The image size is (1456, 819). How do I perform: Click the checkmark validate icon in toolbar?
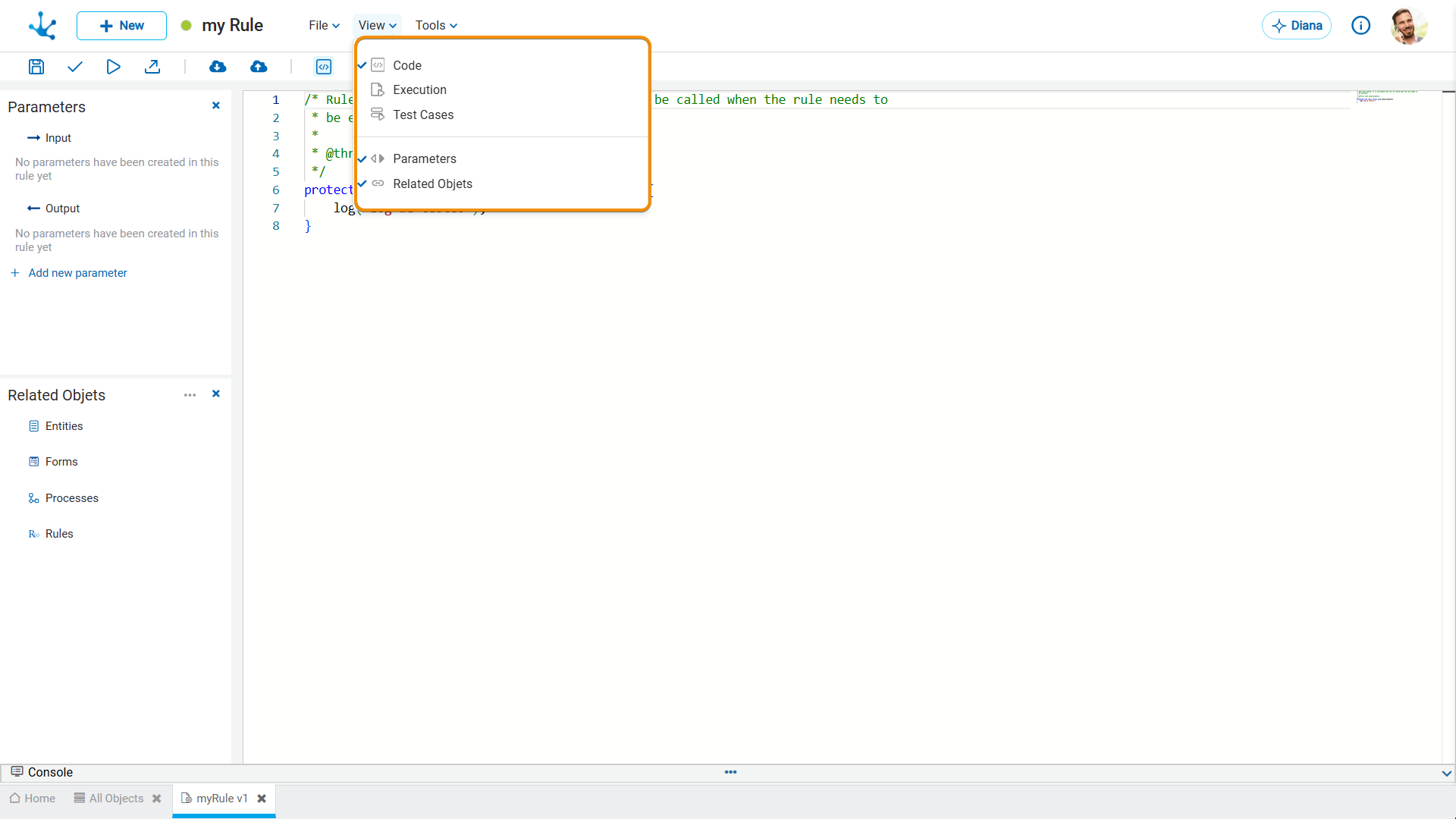tap(74, 67)
